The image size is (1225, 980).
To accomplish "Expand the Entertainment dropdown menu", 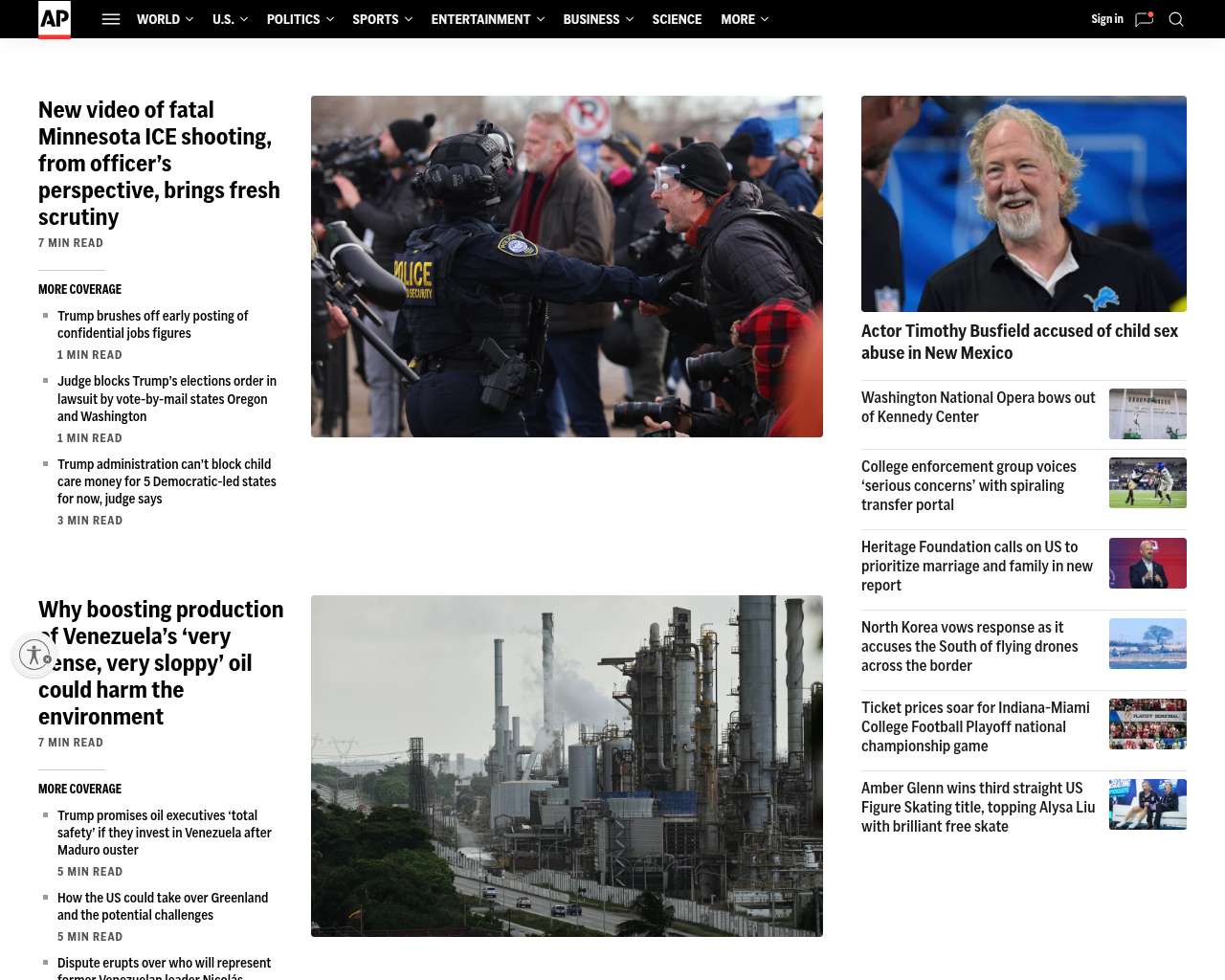I will pos(487,19).
